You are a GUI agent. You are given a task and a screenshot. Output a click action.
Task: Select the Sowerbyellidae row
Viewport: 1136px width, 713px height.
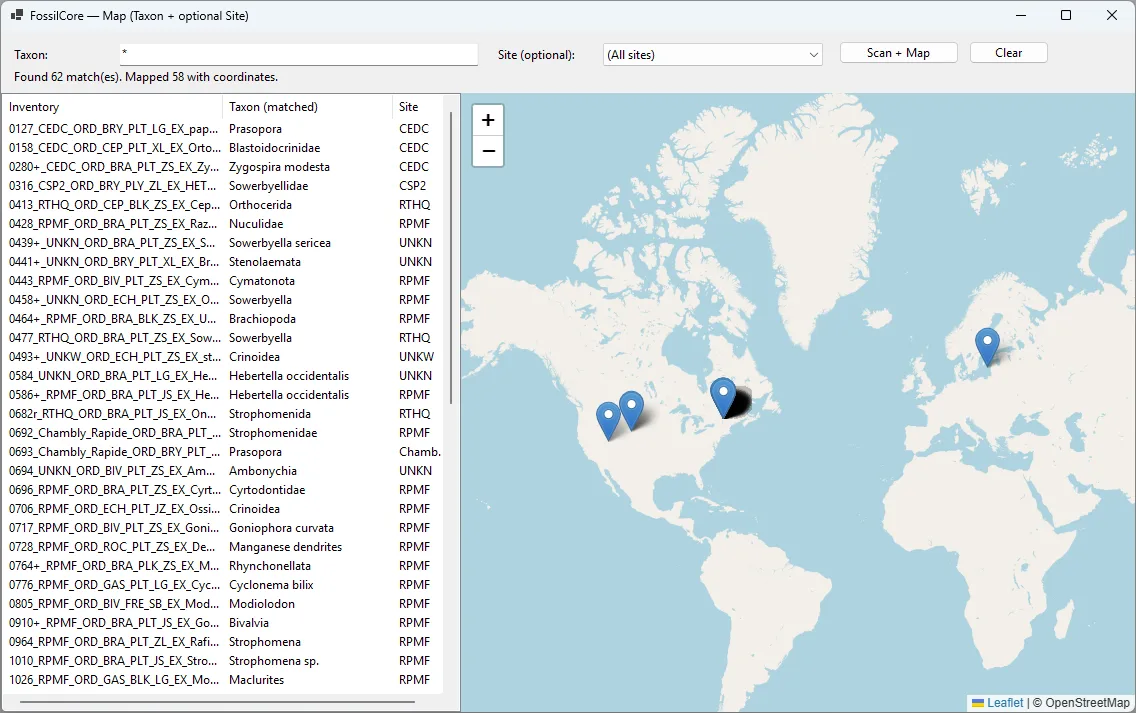click(223, 185)
